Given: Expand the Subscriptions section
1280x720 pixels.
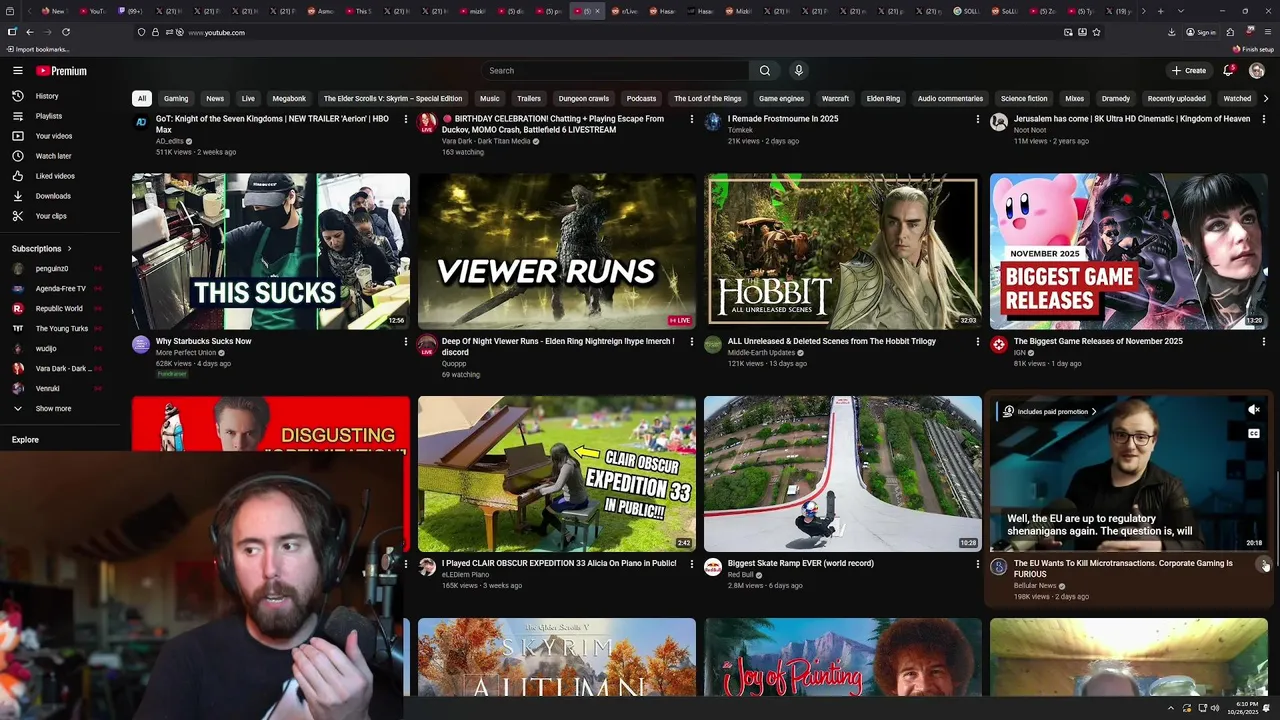Looking at the screenshot, I should tap(42, 248).
